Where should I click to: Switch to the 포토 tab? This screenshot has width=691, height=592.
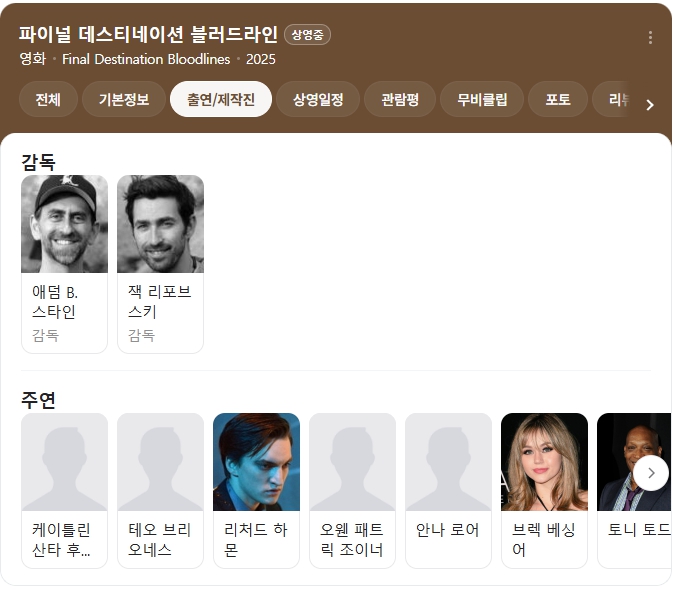tap(558, 100)
